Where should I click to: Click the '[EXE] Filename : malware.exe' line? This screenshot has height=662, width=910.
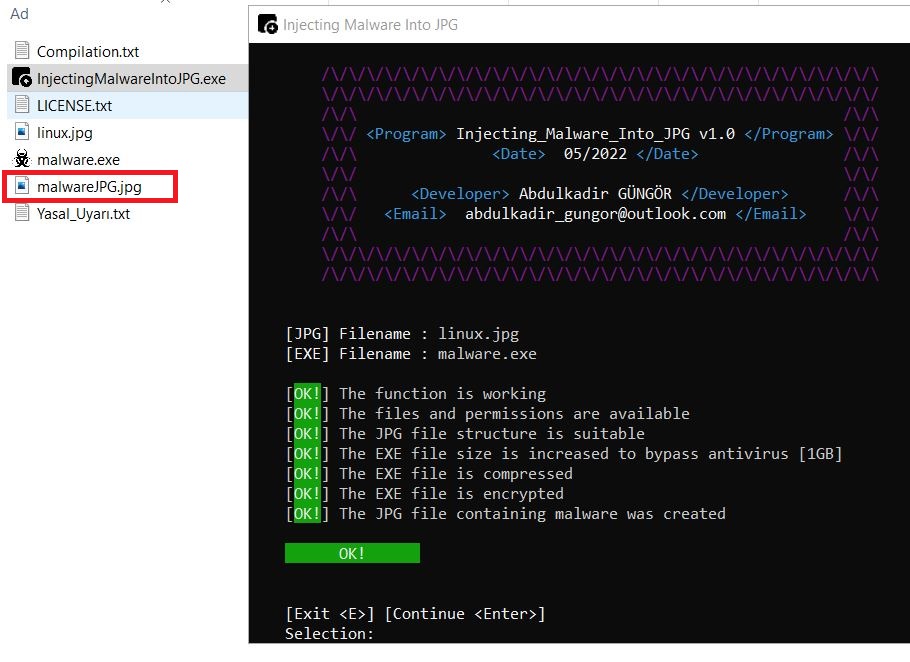(x=411, y=354)
